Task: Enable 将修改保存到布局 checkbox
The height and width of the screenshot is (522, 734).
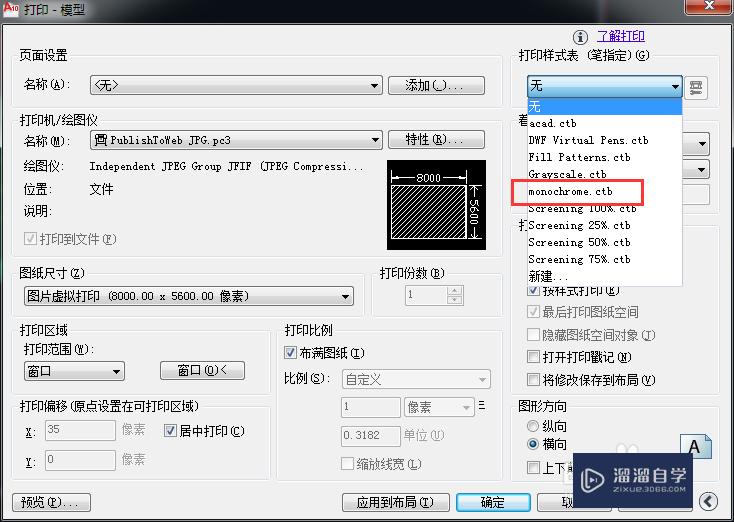Action: point(533,380)
